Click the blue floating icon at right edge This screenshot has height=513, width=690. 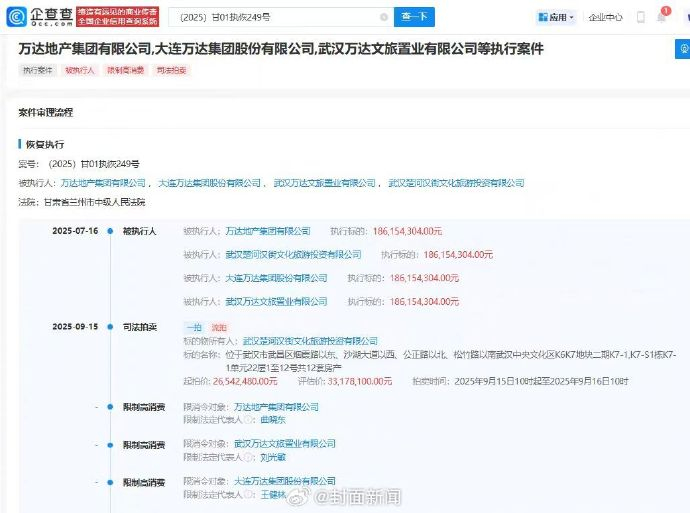pos(683,49)
